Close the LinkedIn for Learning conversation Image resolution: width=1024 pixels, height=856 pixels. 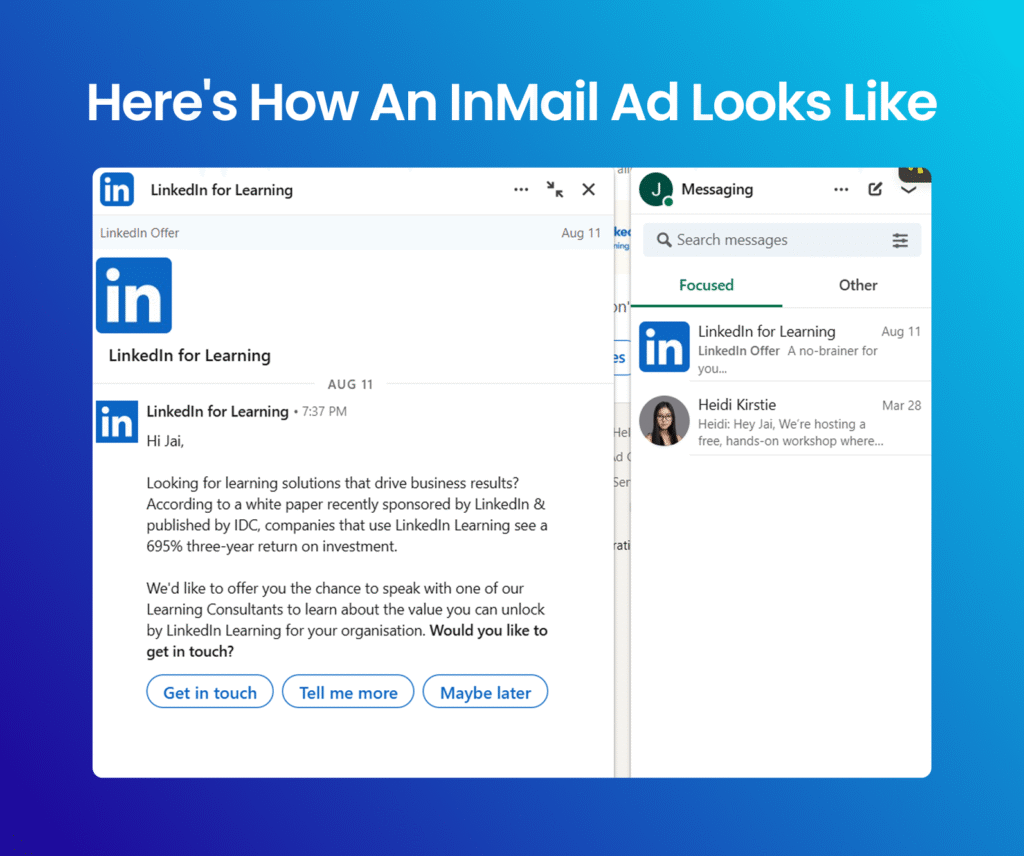[588, 190]
